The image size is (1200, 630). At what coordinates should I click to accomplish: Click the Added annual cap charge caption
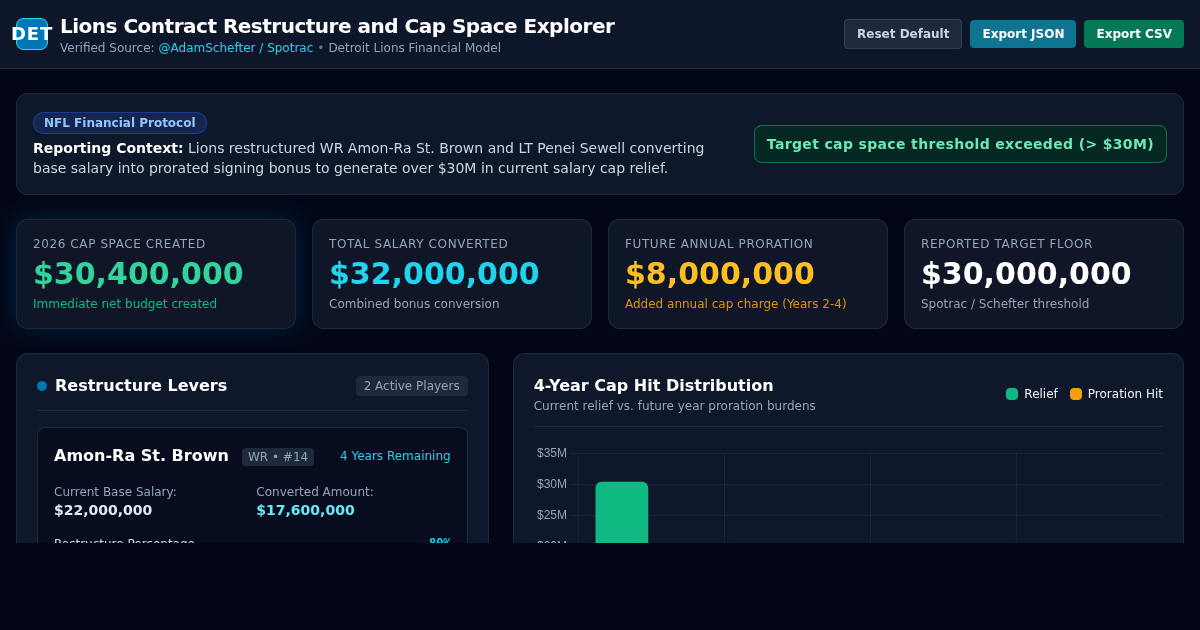coord(736,304)
